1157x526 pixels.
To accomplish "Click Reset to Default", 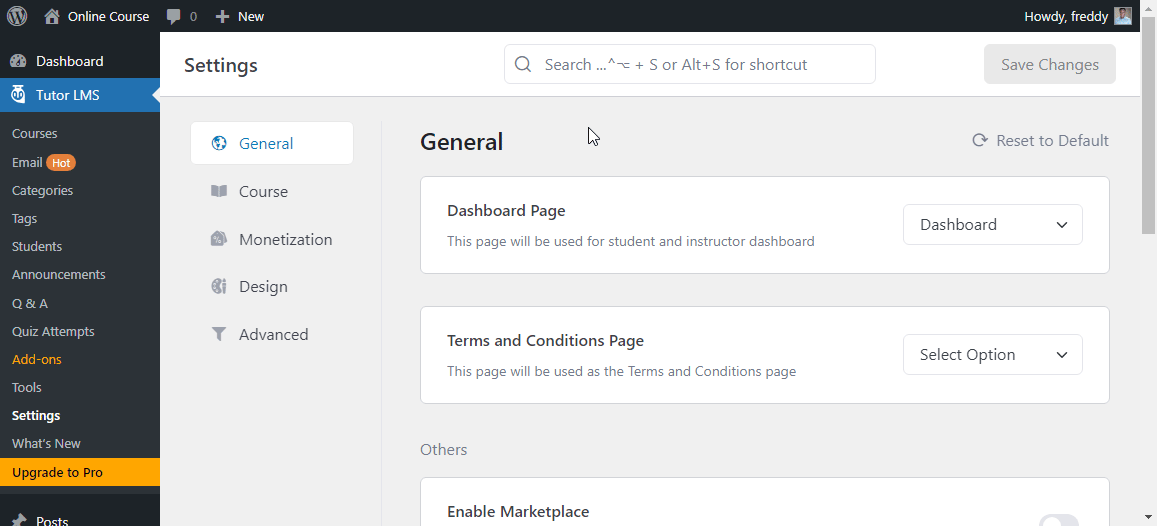I will point(1040,140).
